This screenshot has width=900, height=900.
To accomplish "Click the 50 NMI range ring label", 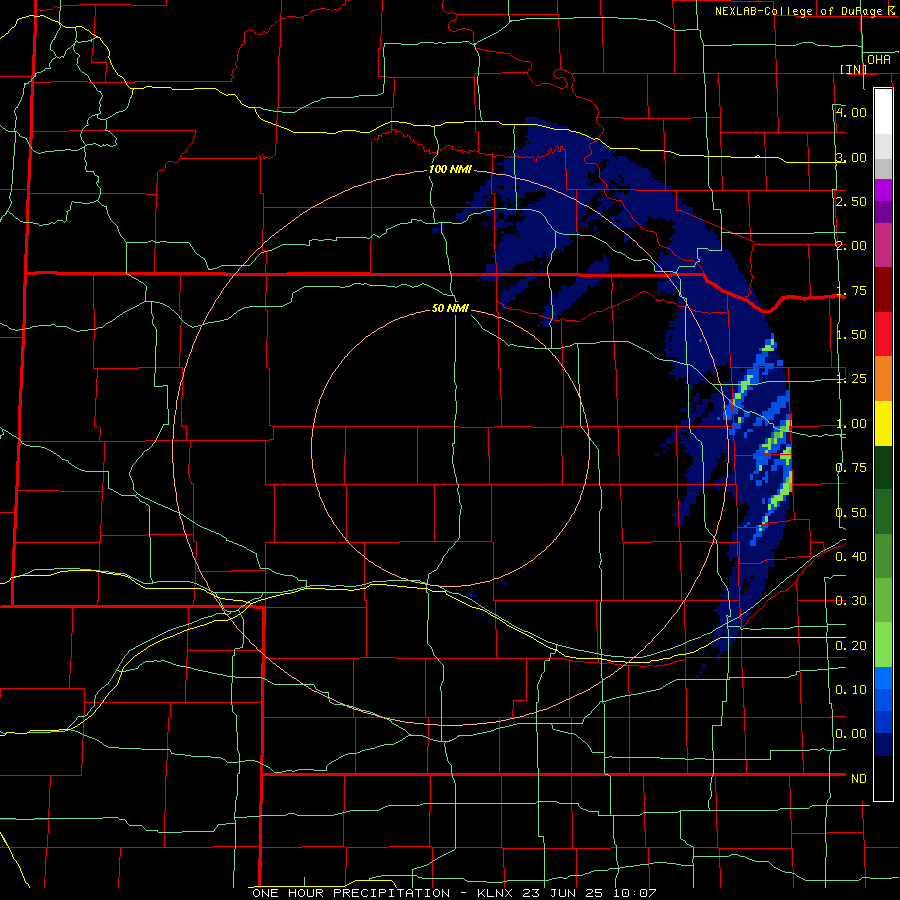I will pos(450,308).
